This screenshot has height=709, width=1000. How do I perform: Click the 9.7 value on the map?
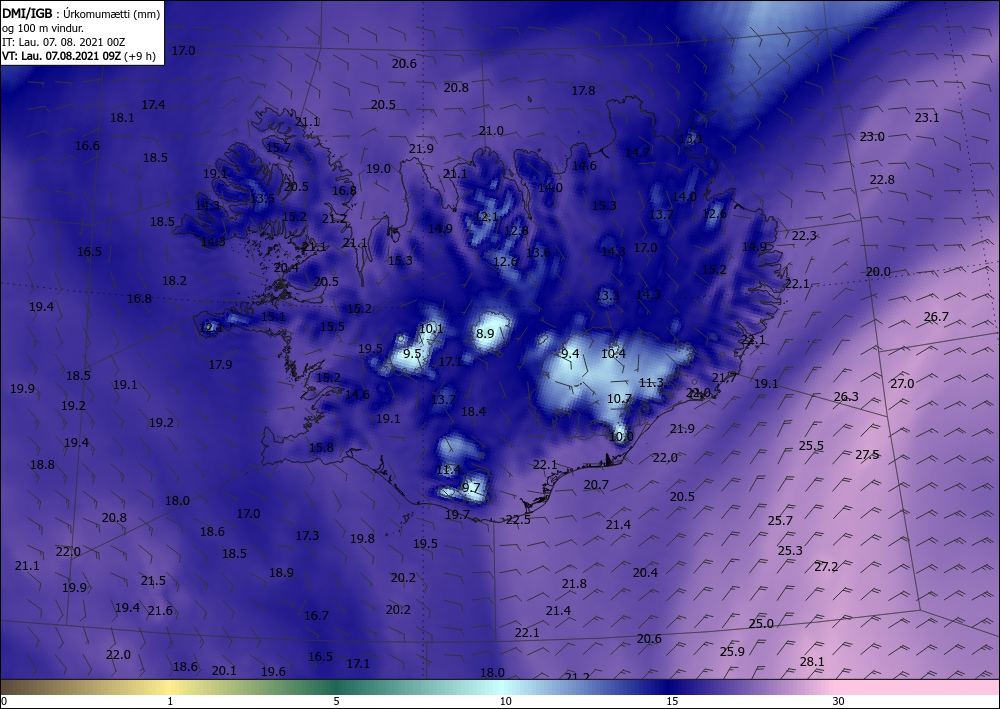pyautogui.click(x=471, y=488)
